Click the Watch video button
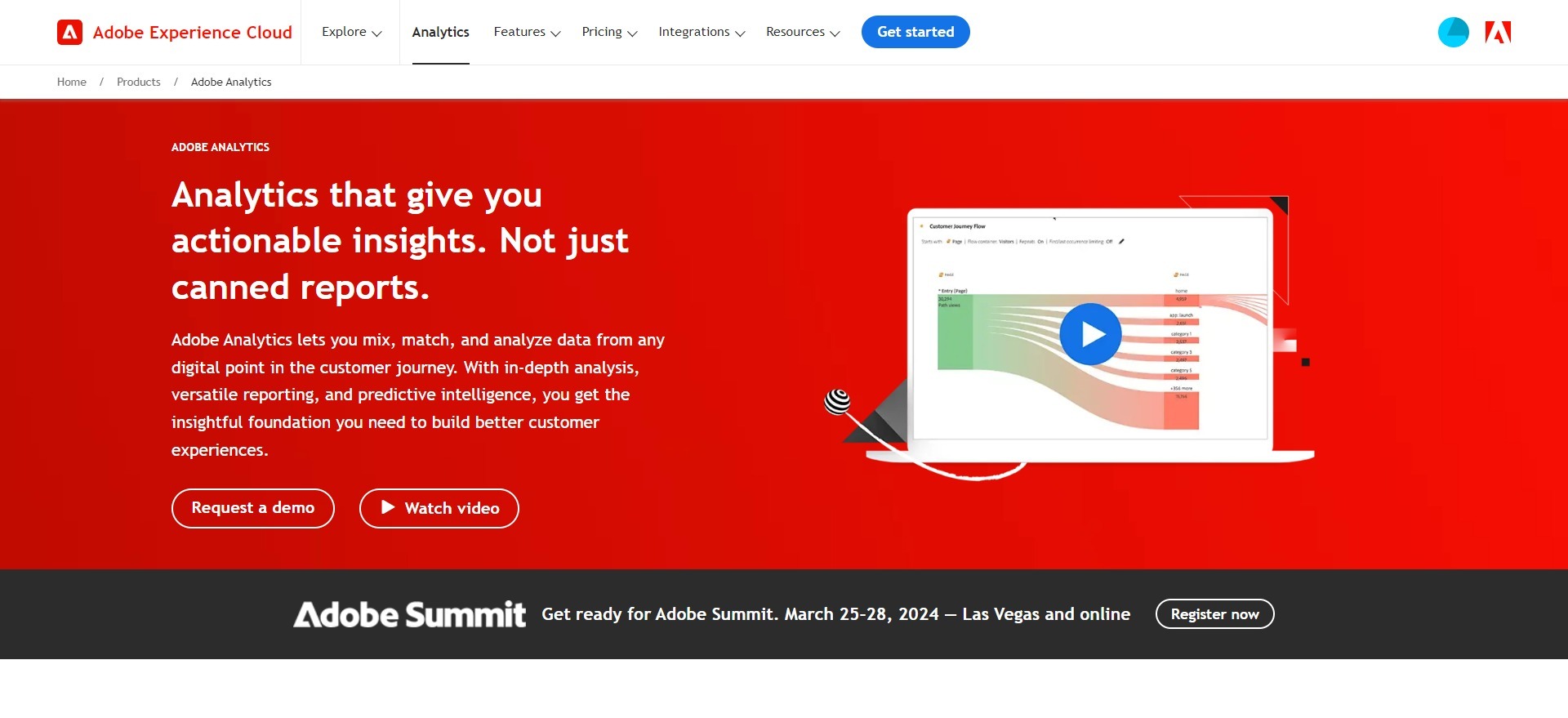Image resolution: width=1568 pixels, height=718 pixels. click(439, 508)
